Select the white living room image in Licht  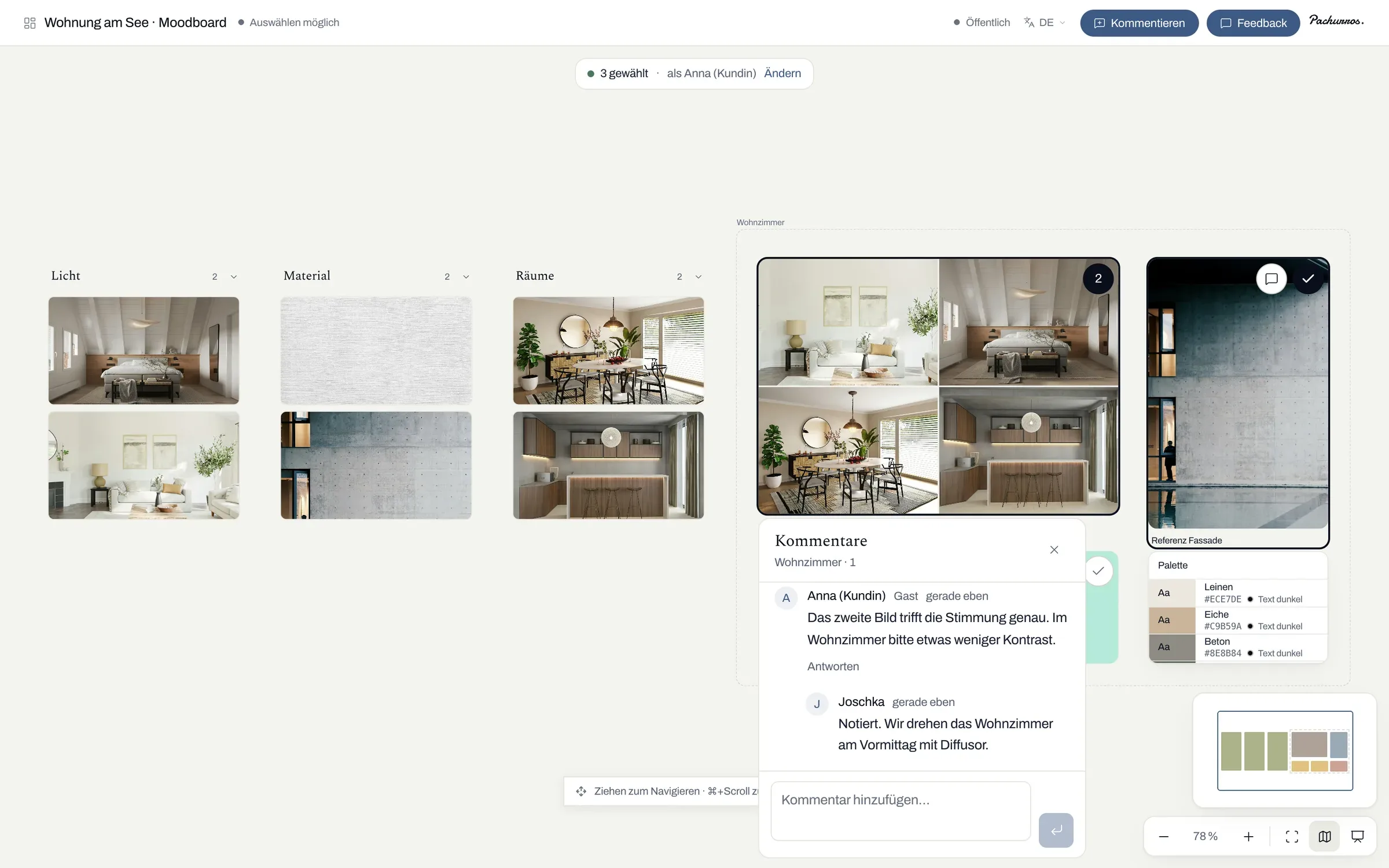point(144,465)
